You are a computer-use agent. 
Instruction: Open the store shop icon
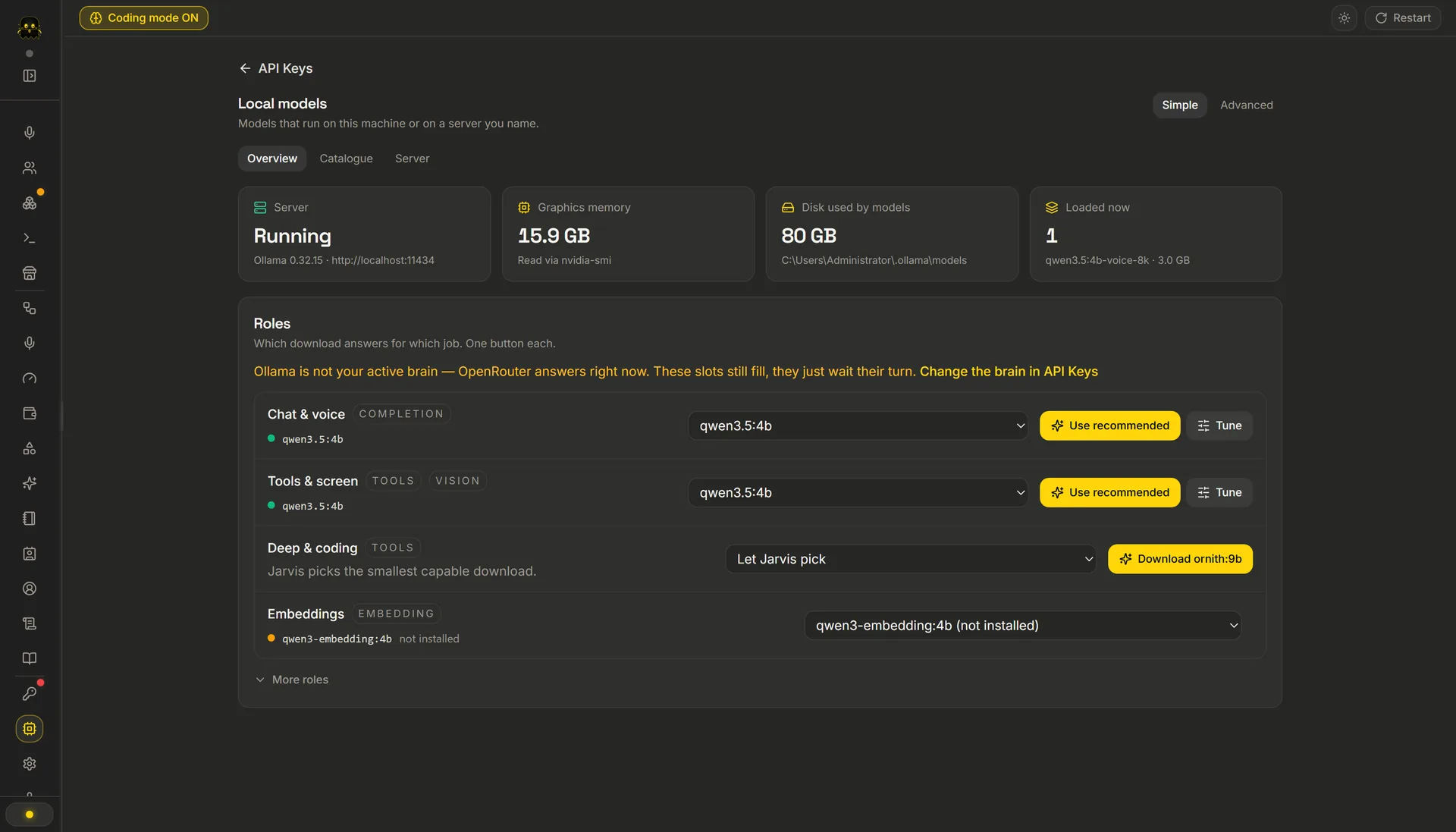[30, 273]
